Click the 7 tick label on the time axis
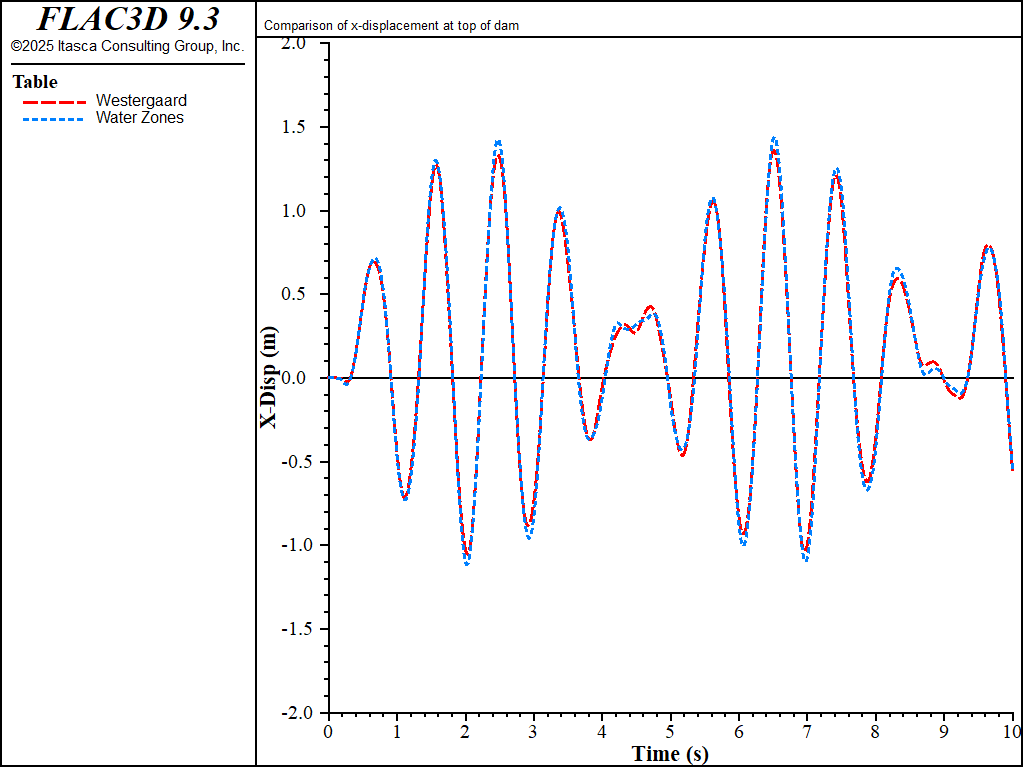 [x=807, y=731]
